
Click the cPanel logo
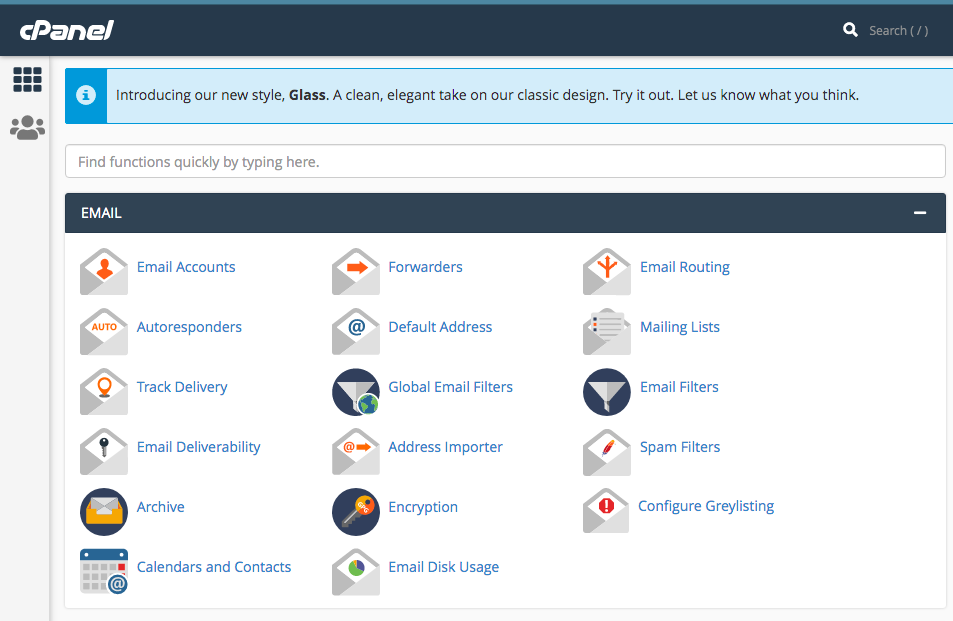click(x=67, y=30)
